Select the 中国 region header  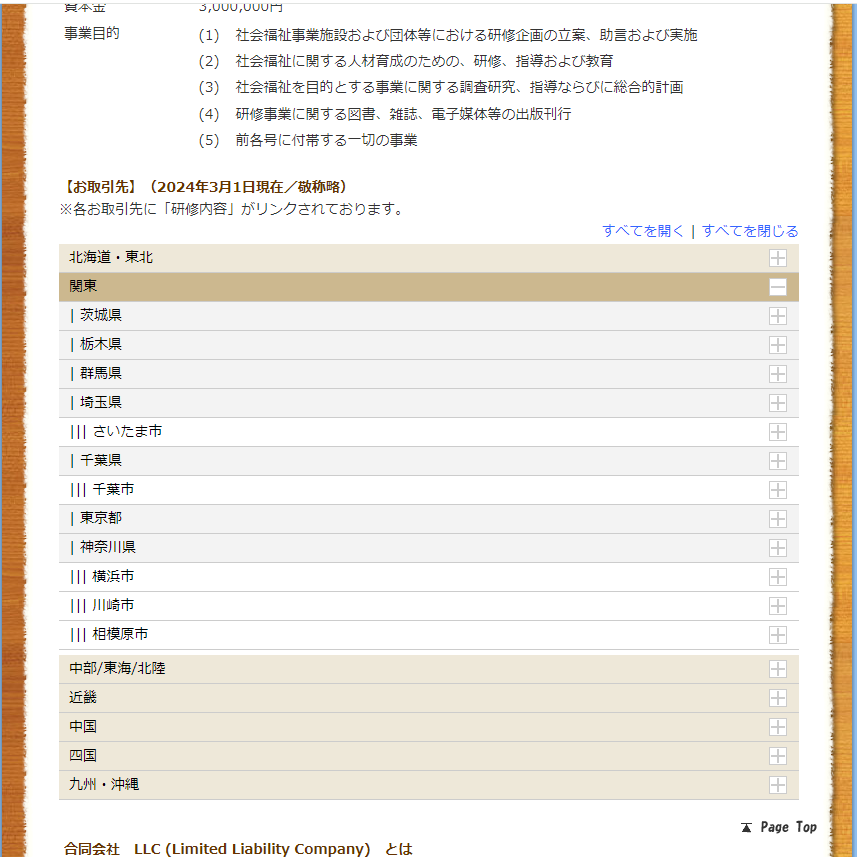[x=428, y=727]
